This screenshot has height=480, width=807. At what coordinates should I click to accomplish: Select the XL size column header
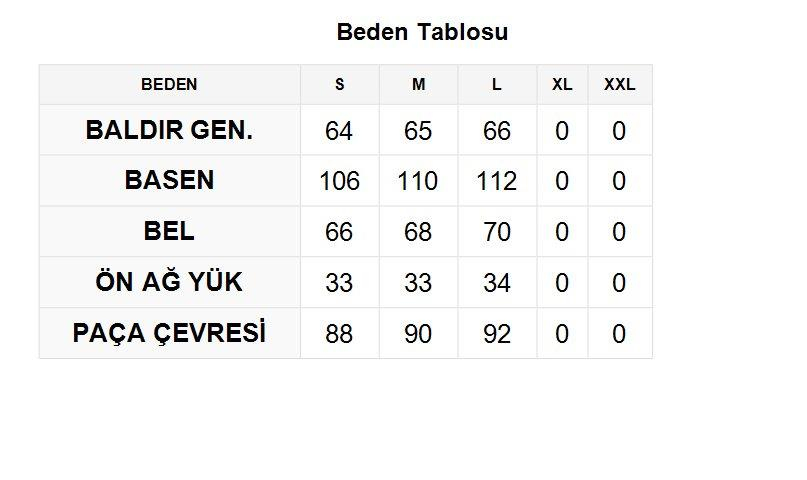(562, 85)
